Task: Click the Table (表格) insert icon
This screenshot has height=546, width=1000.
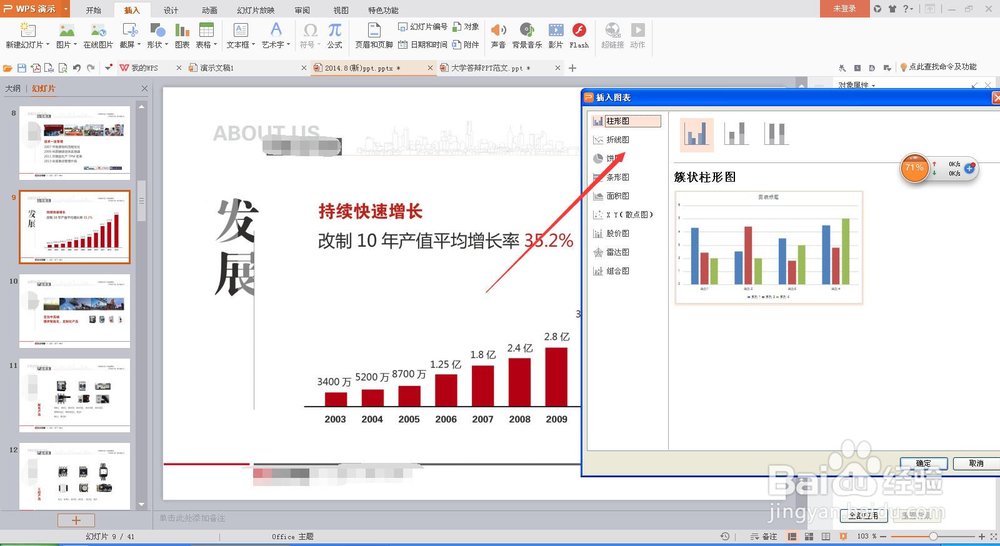Action: pos(206,30)
